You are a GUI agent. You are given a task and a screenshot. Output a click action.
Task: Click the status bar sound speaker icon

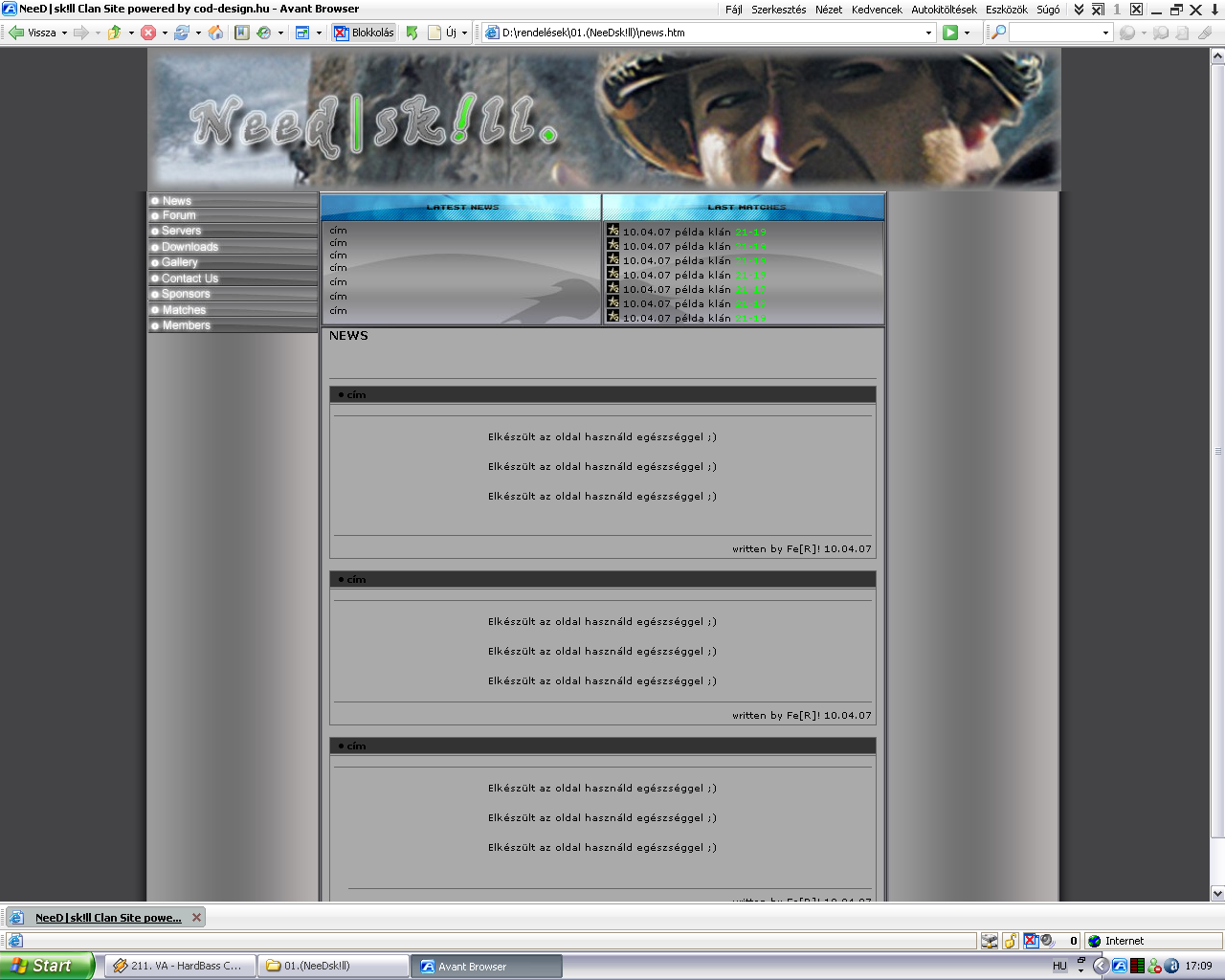point(1048,941)
